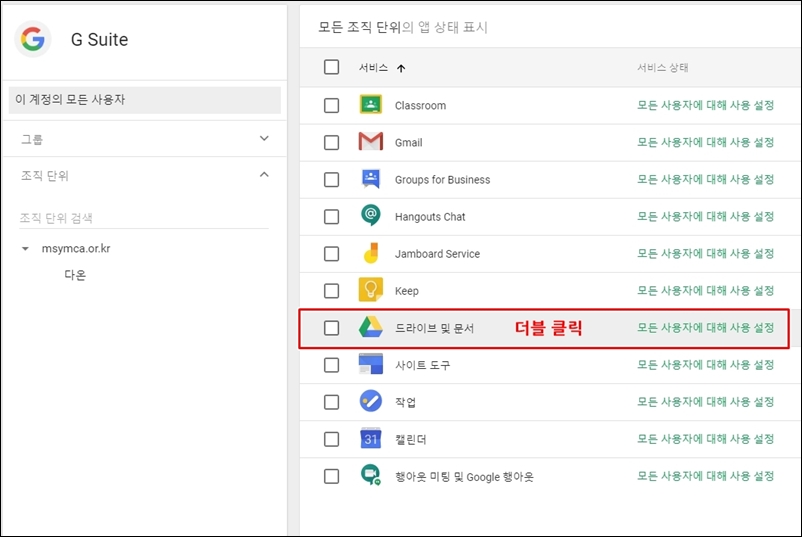This screenshot has height=537, width=802.
Task: Click the Google G logo icon
Action: [x=33, y=39]
